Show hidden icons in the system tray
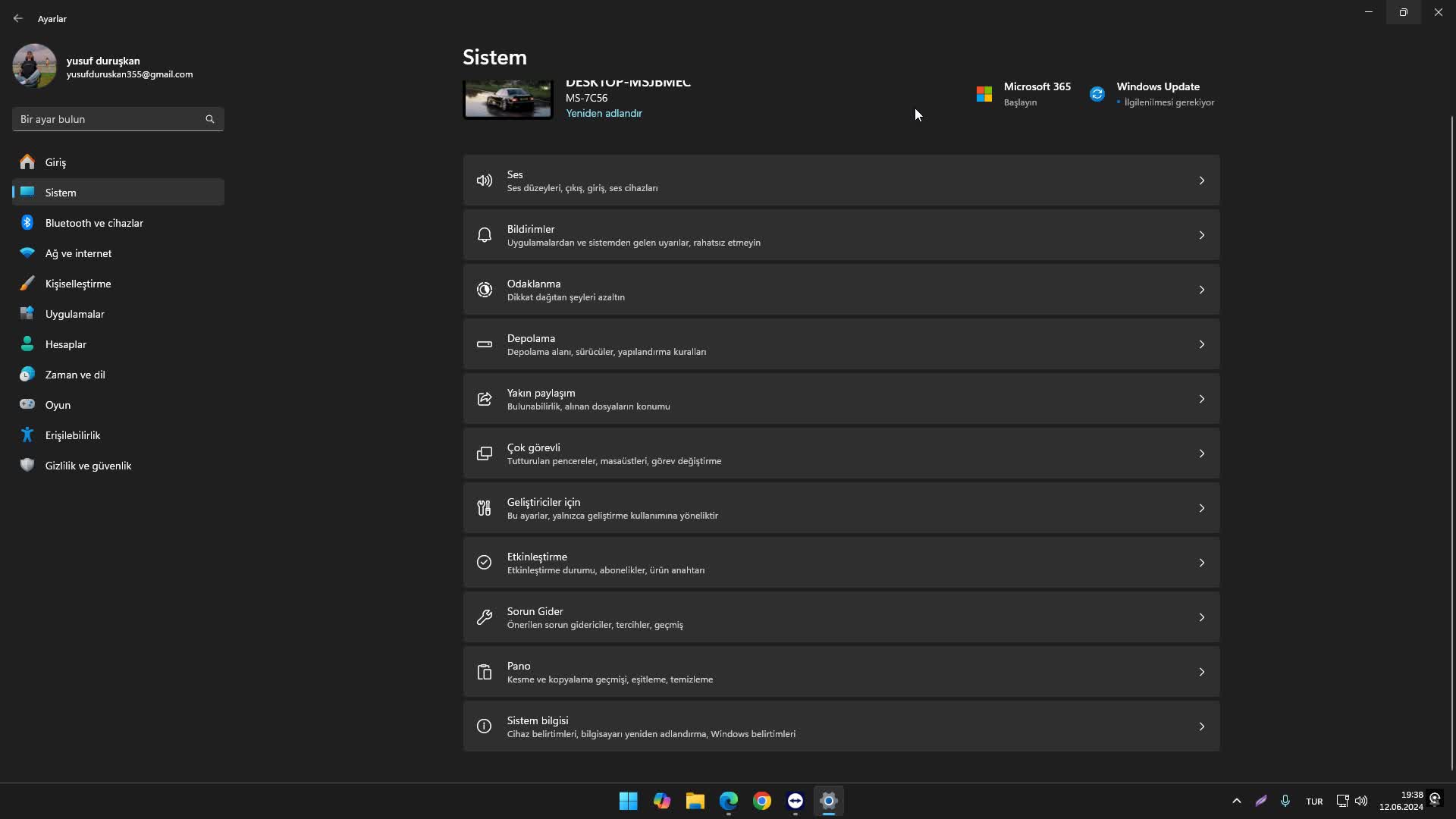The height and width of the screenshot is (819, 1456). [x=1236, y=801]
